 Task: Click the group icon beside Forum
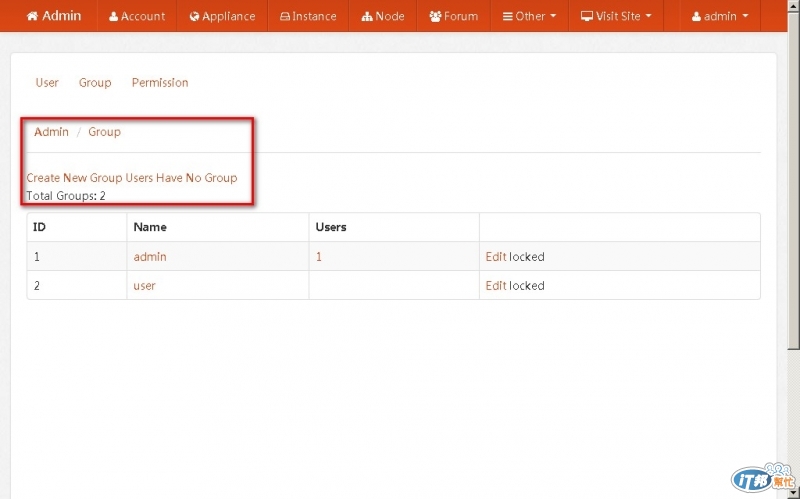tap(435, 16)
